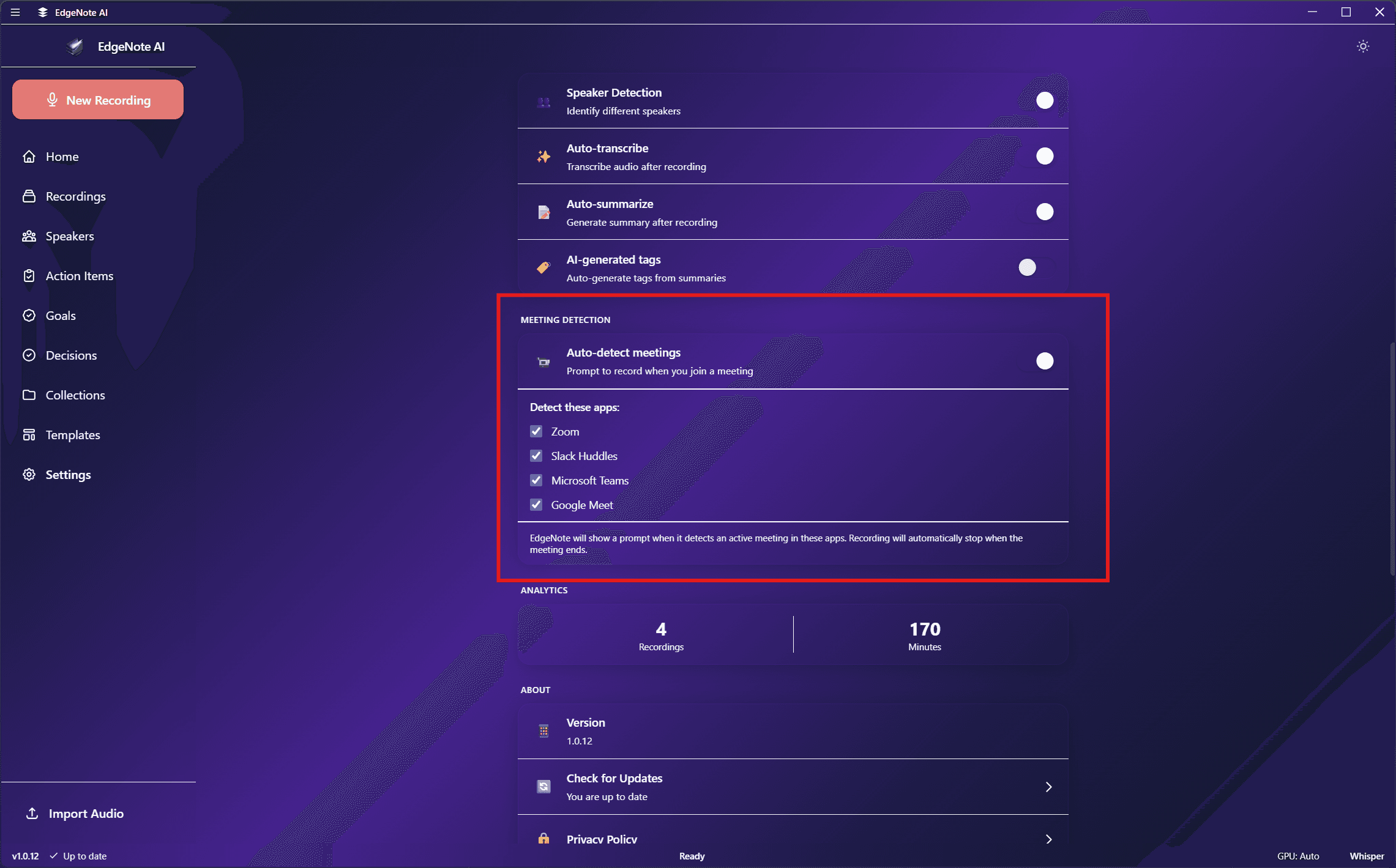The image size is (1396, 868).
Task: Select the Goals icon
Action: pyautogui.click(x=29, y=315)
